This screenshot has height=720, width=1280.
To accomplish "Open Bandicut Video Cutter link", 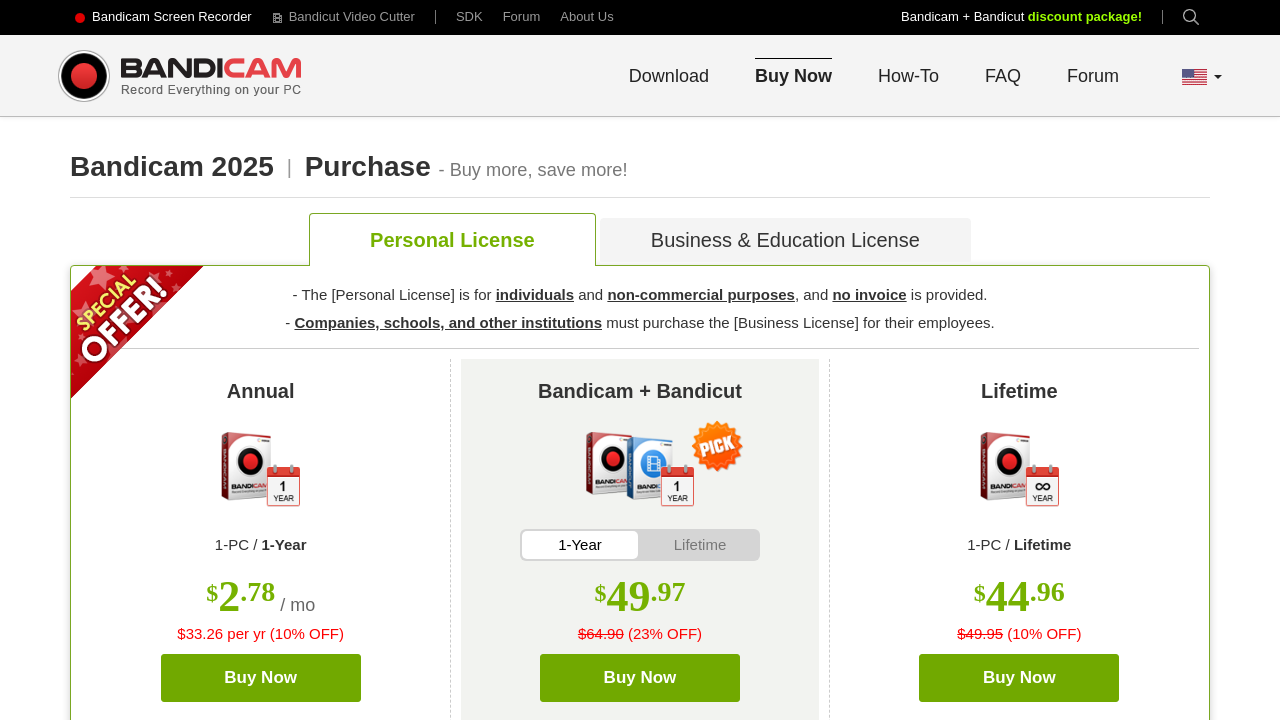I will pyautogui.click(x=343, y=17).
